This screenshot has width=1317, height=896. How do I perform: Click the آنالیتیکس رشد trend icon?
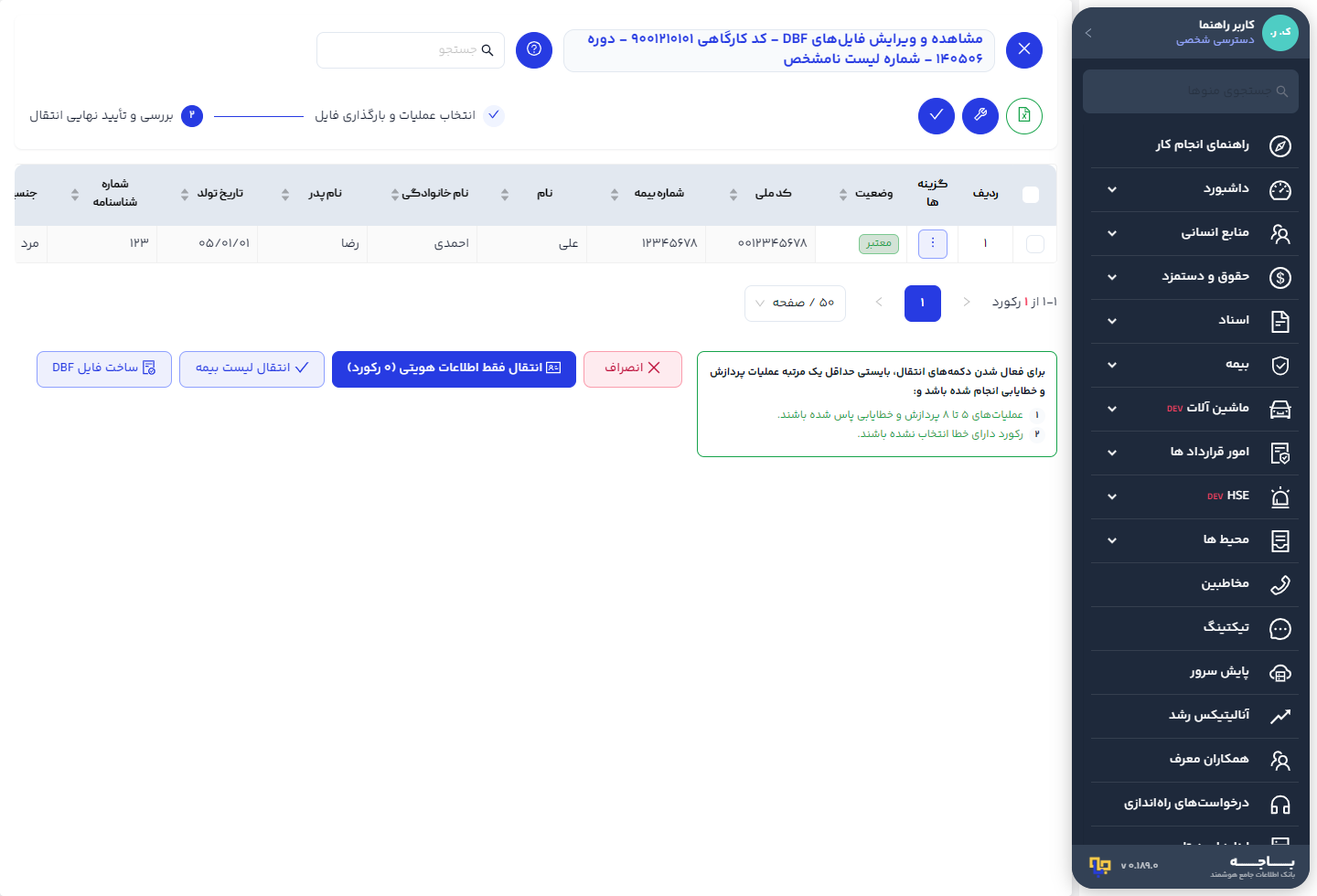[1280, 716]
